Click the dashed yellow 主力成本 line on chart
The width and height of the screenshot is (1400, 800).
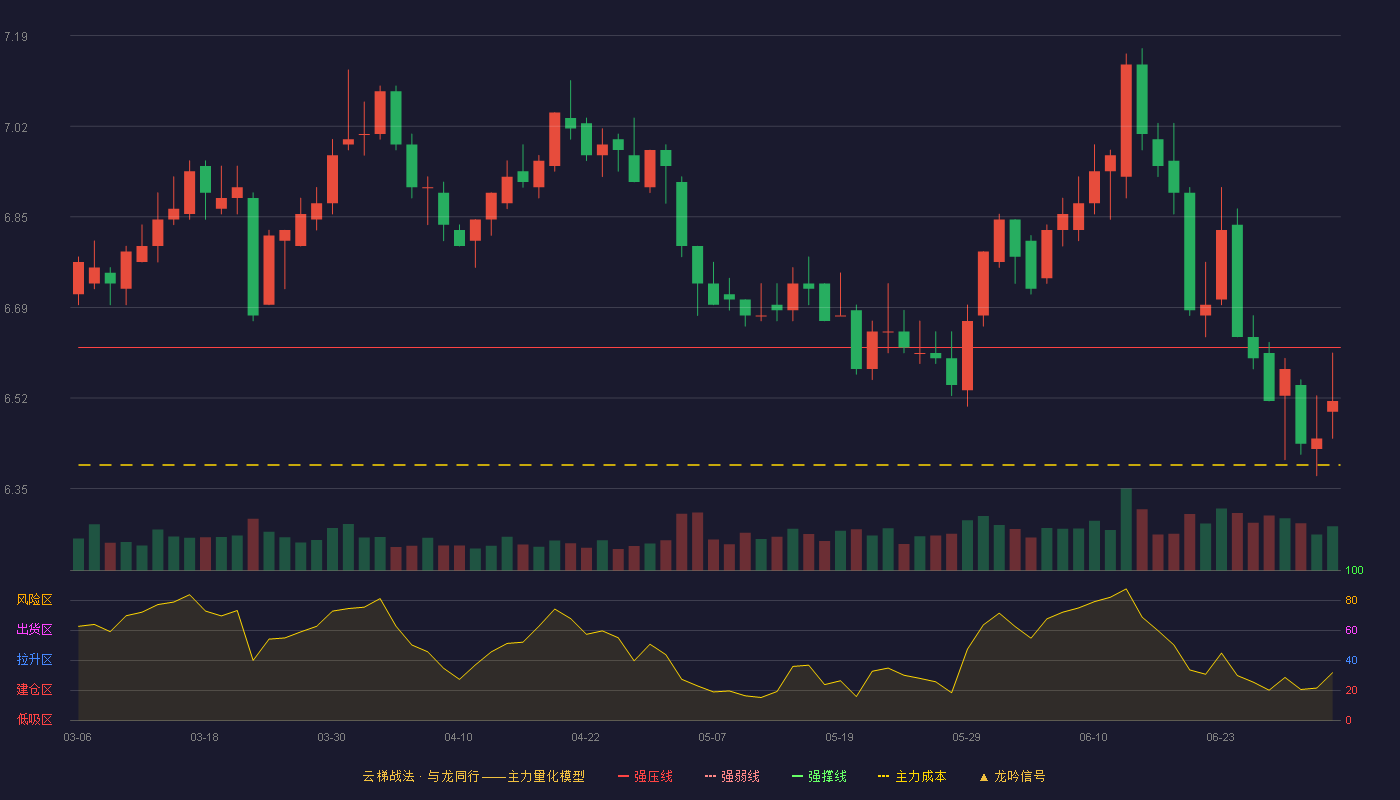709,465
